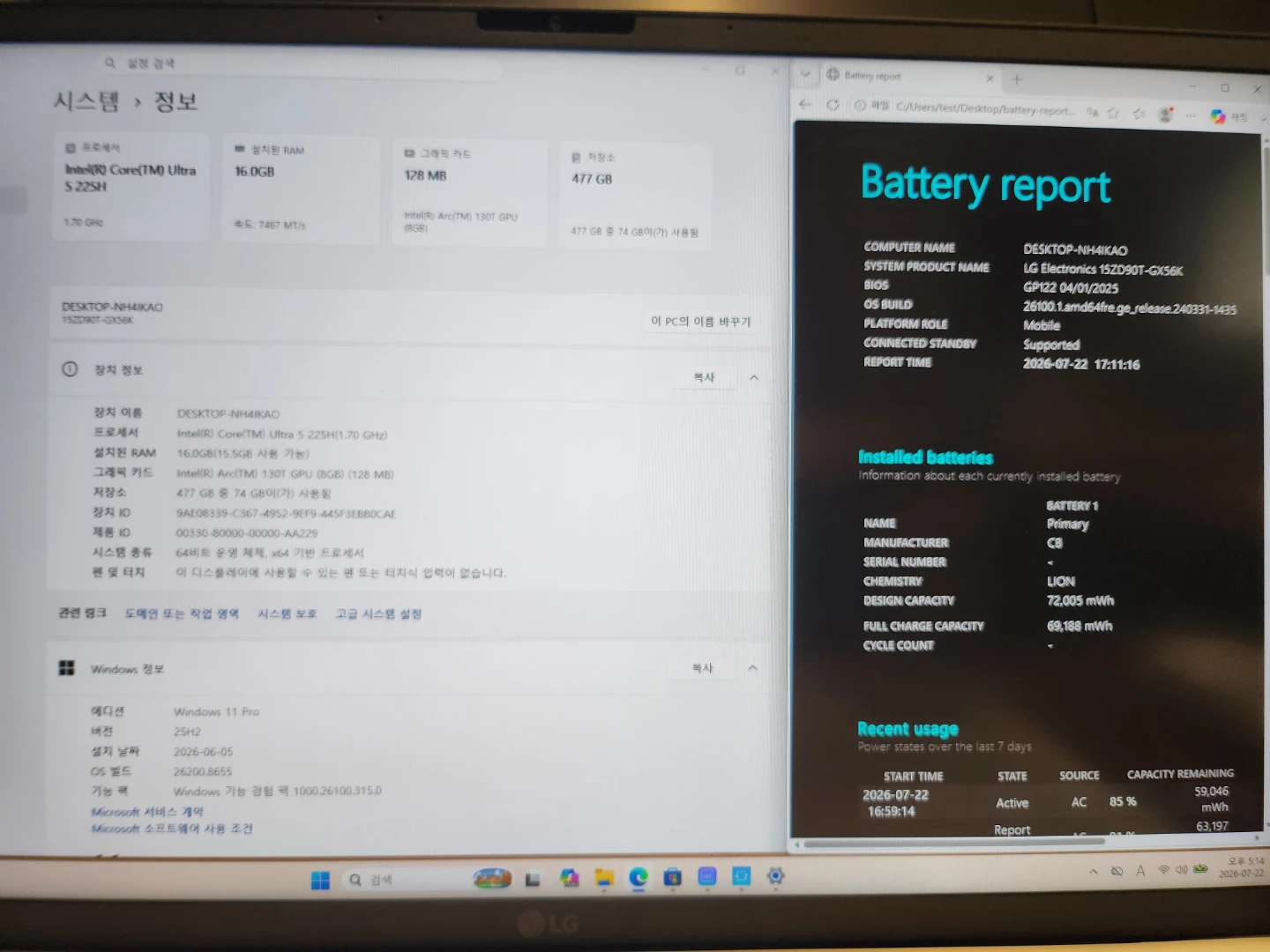Open a new tab in Edge
The width and height of the screenshot is (1270, 952).
pyautogui.click(x=1017, y=79)
